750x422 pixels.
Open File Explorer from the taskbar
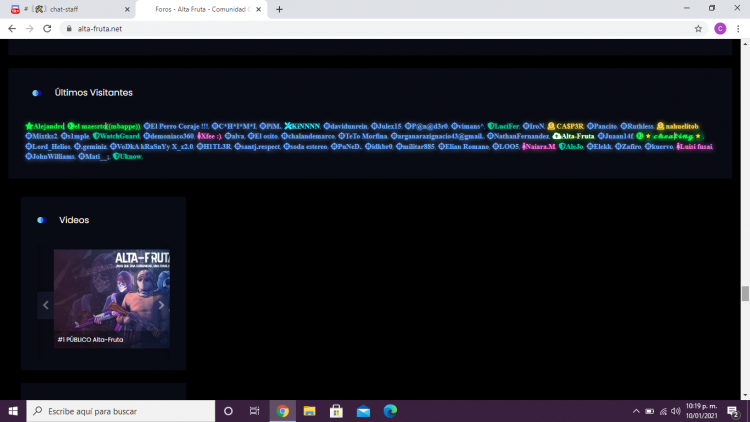click(310, 411)
